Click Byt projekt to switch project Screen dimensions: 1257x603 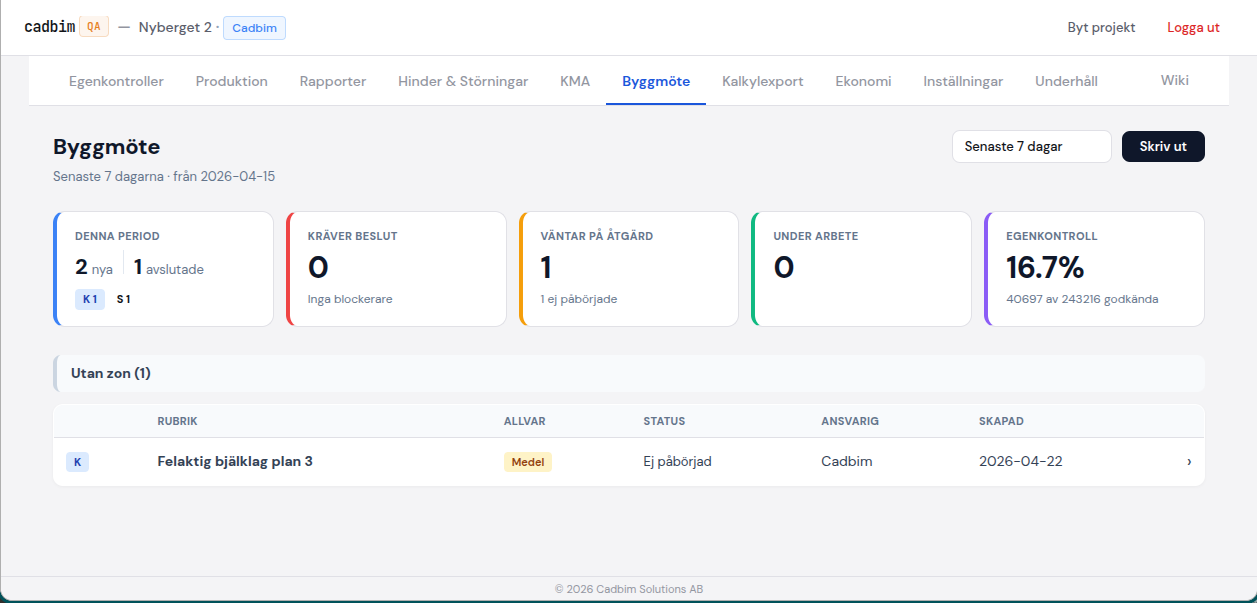point(1101,27)
